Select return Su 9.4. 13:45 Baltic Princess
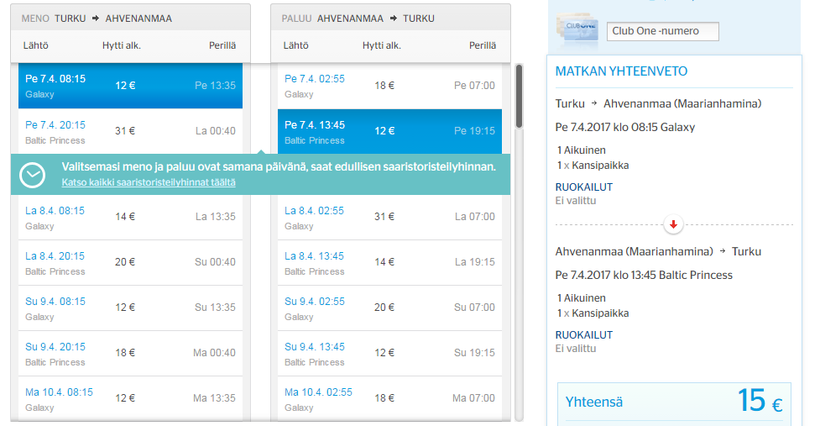The width and height of the screenshot is (820, 426). (390, 353)
